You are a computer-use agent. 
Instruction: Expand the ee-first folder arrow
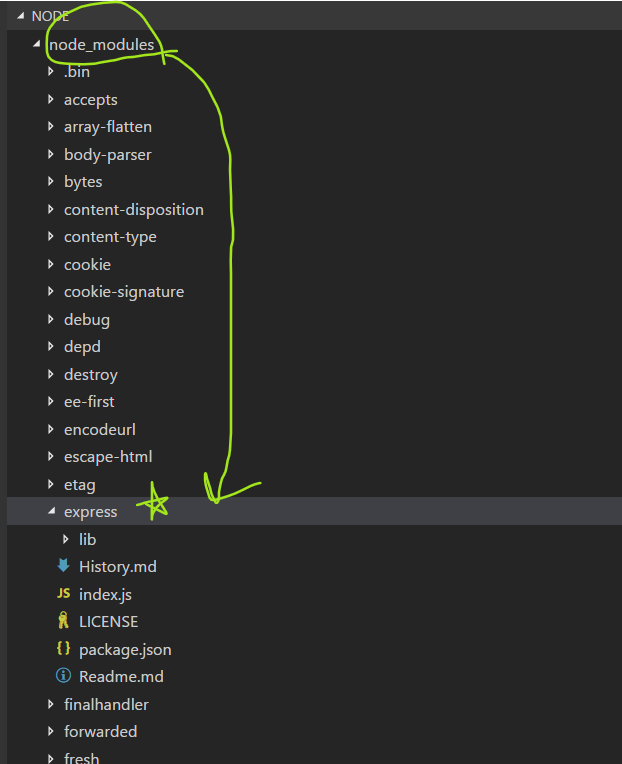coord(51,401)
